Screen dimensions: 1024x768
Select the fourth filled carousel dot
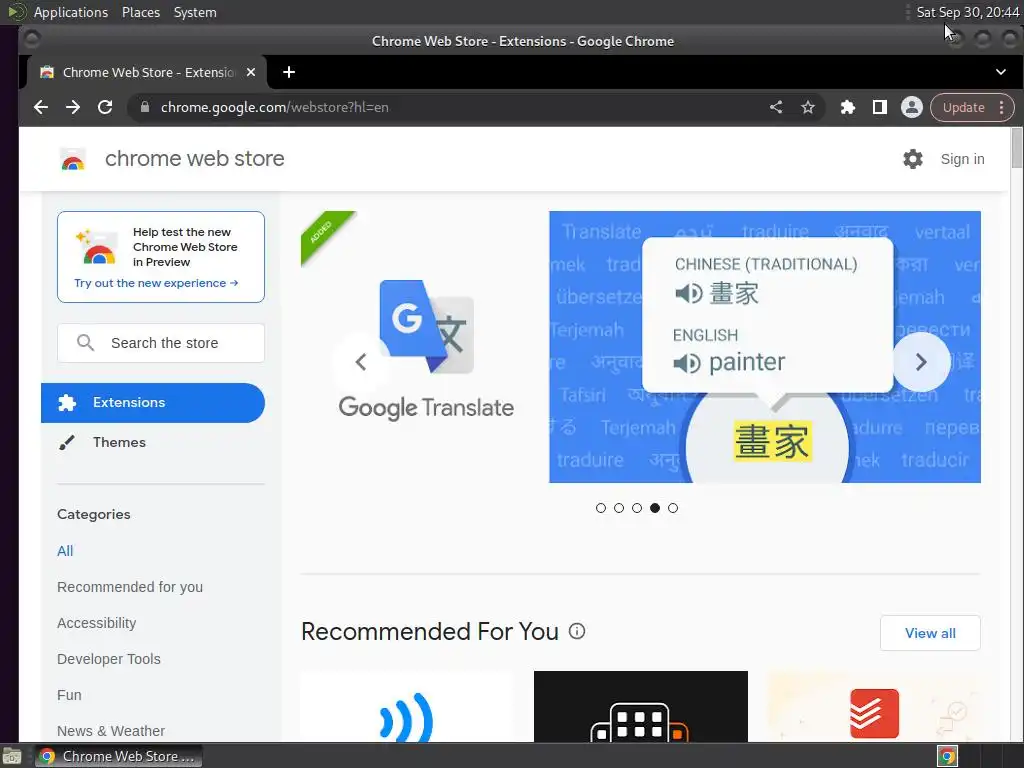pos(655,508)
